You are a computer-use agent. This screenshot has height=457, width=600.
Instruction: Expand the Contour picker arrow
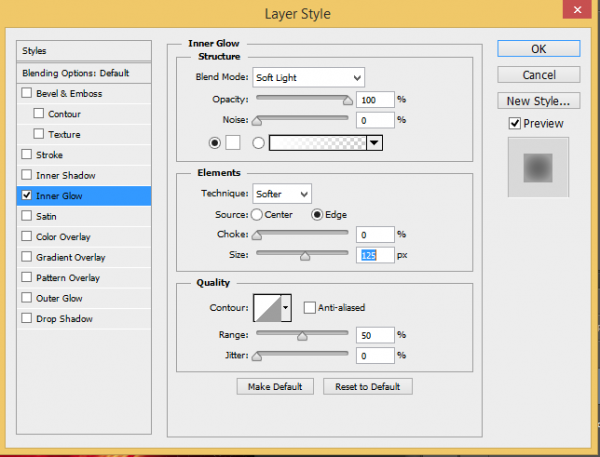[286, 309]
